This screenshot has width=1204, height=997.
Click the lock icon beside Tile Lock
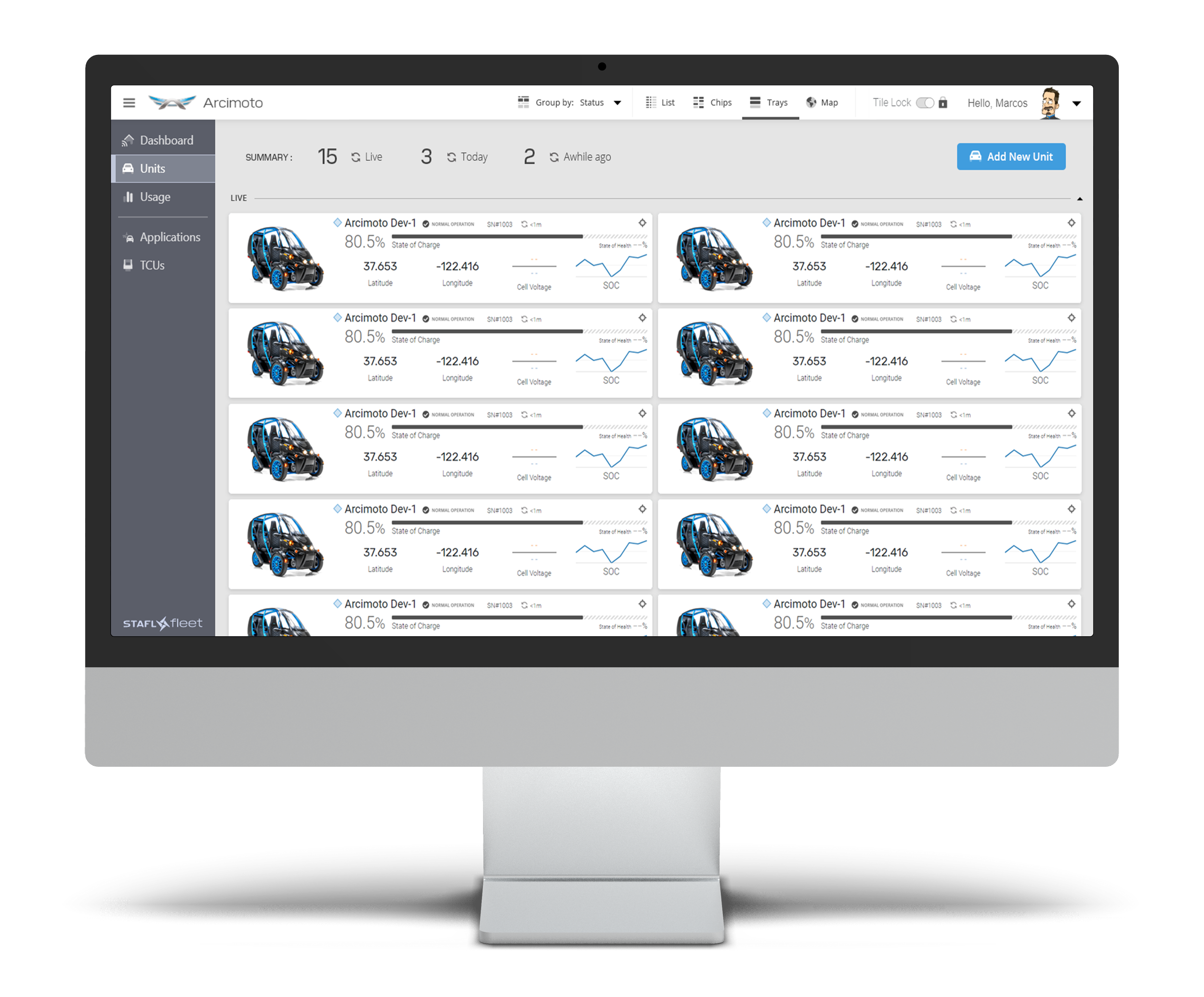942,103
